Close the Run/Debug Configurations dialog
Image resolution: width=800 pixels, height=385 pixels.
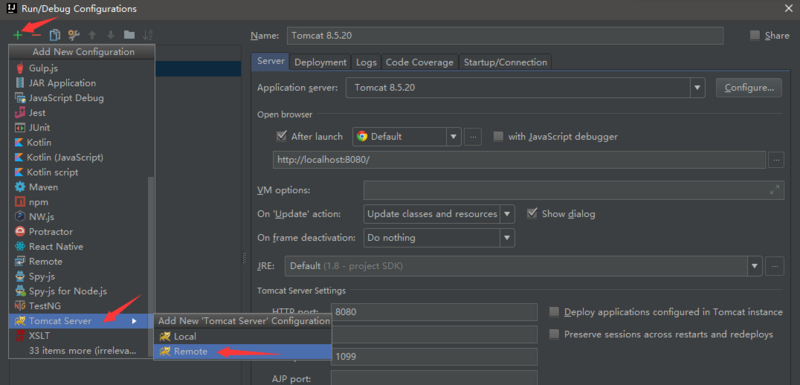pos(788,9)
